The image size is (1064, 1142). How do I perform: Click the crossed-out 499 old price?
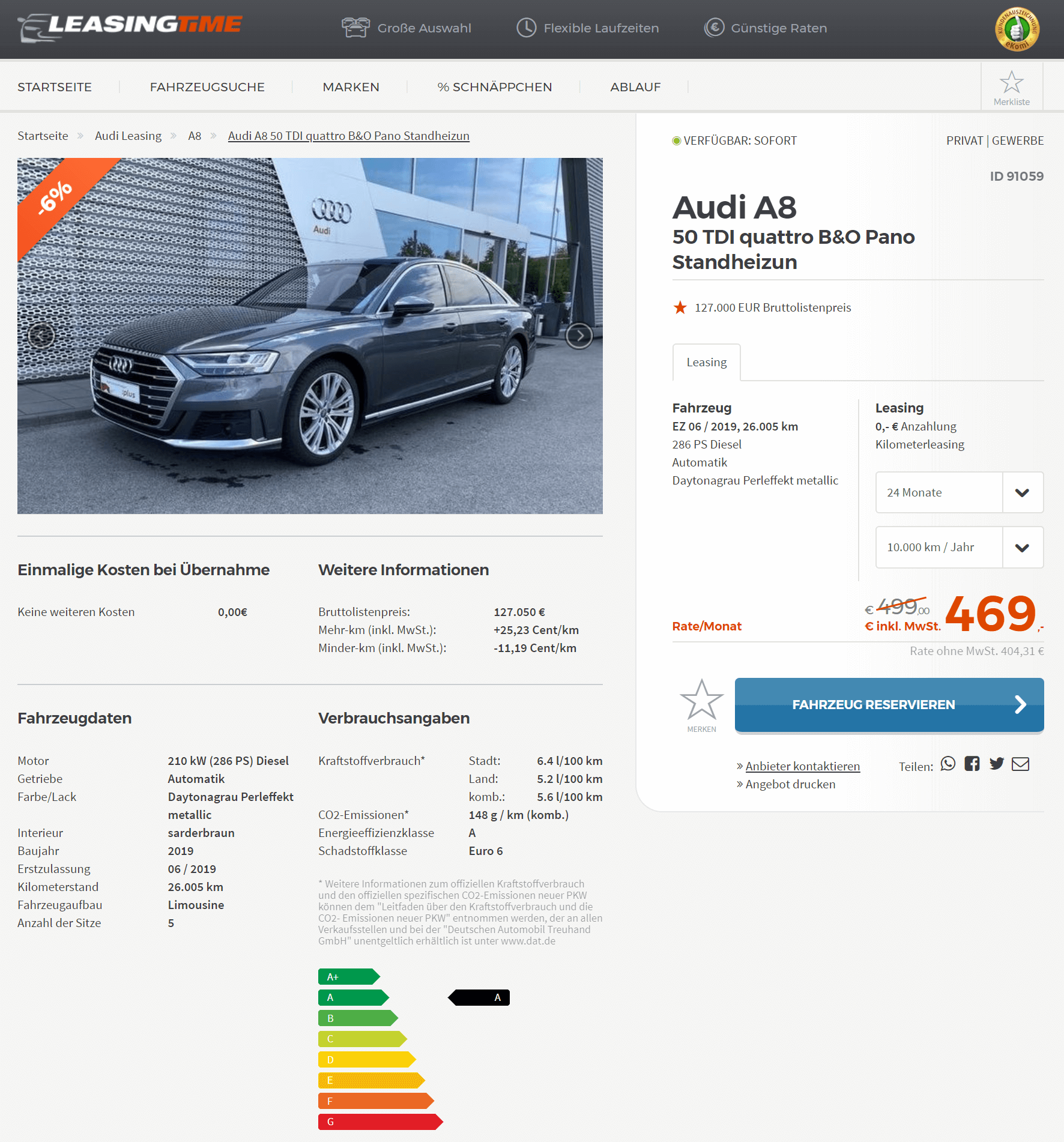pyautogui.click(x=898, y=606)
